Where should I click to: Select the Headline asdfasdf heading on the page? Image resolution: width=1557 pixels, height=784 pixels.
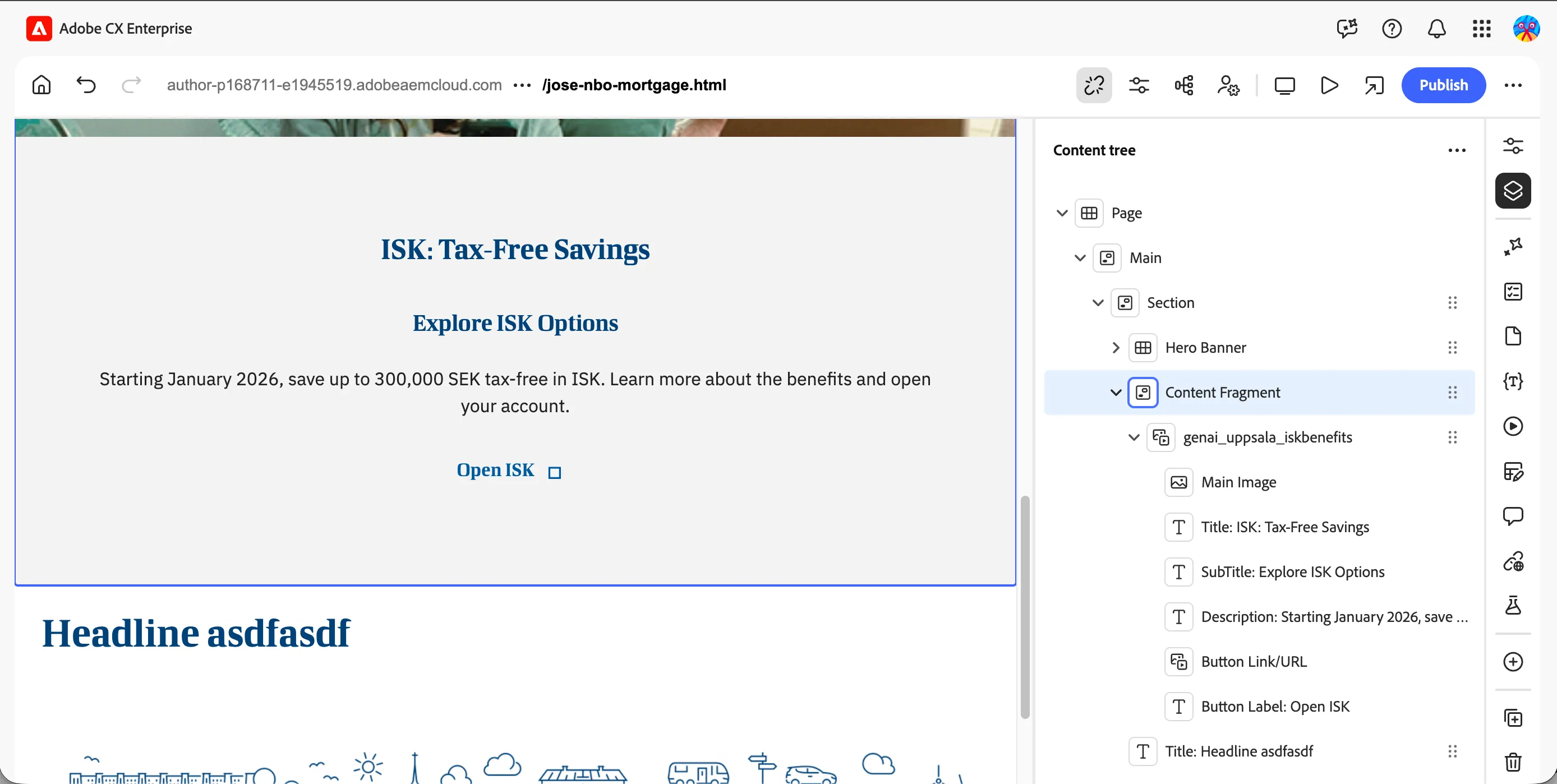196,634
